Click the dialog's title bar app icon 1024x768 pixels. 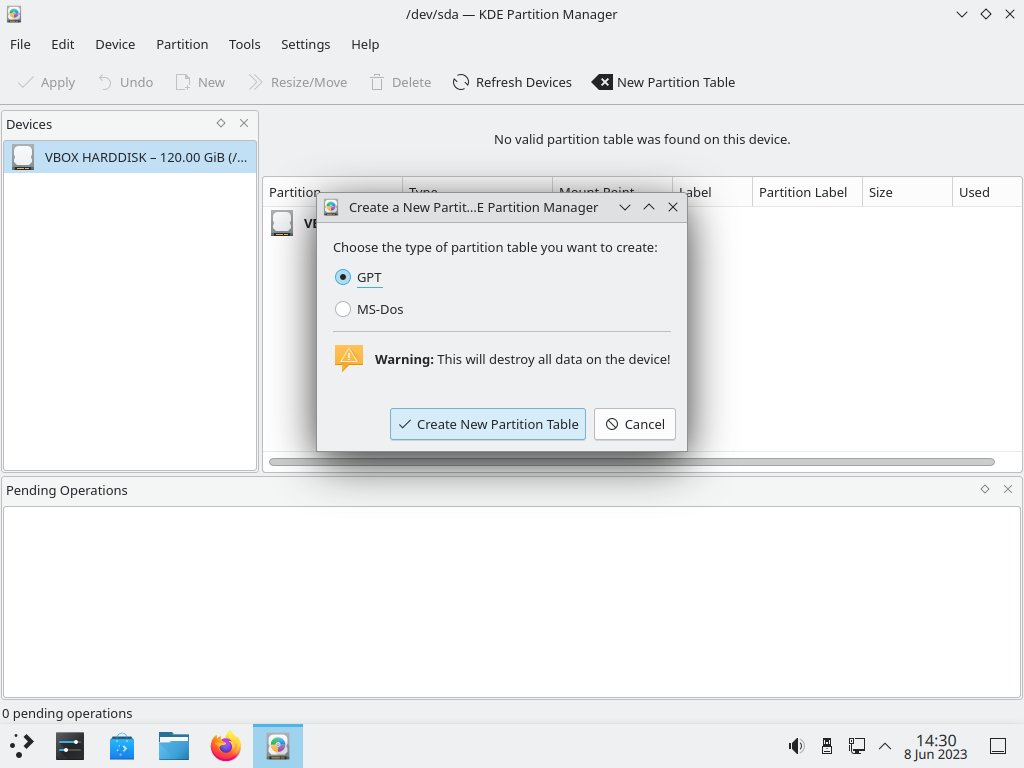coord(331,207)
